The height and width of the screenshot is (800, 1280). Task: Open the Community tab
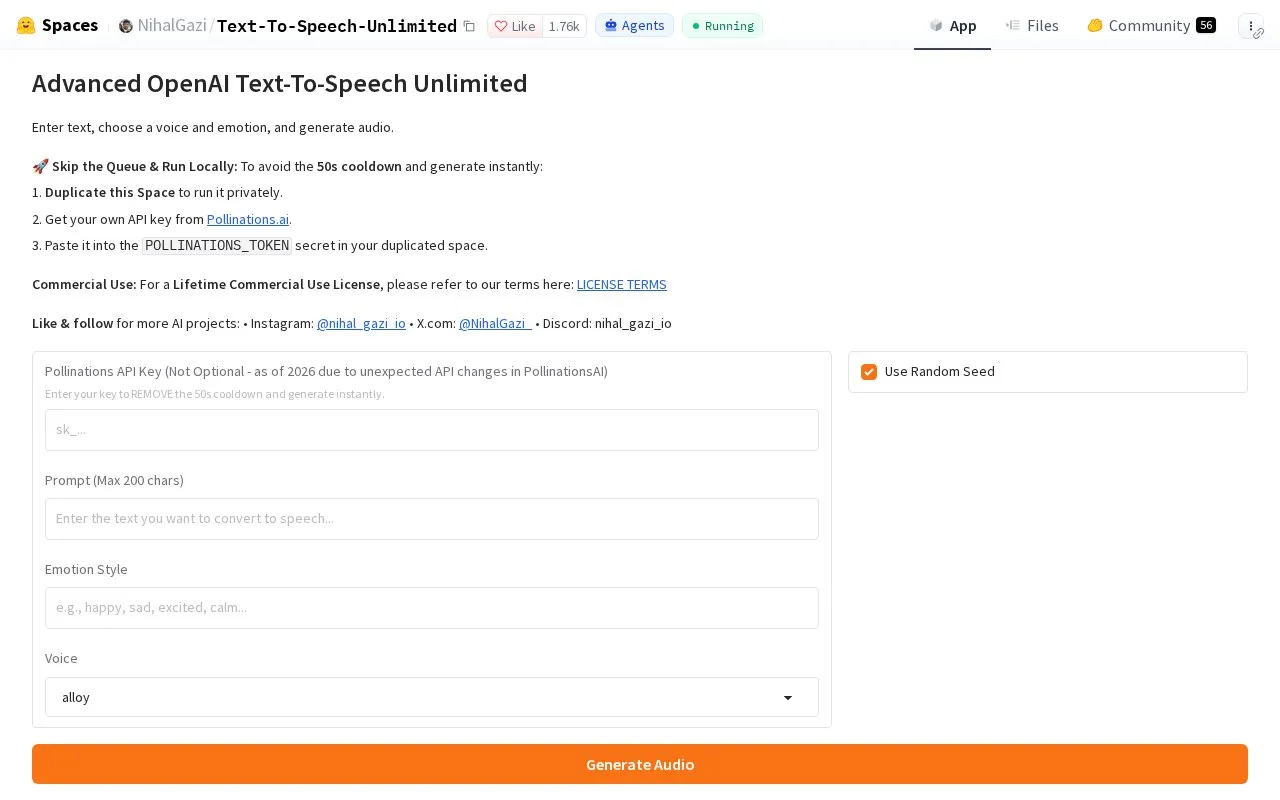1150,26
